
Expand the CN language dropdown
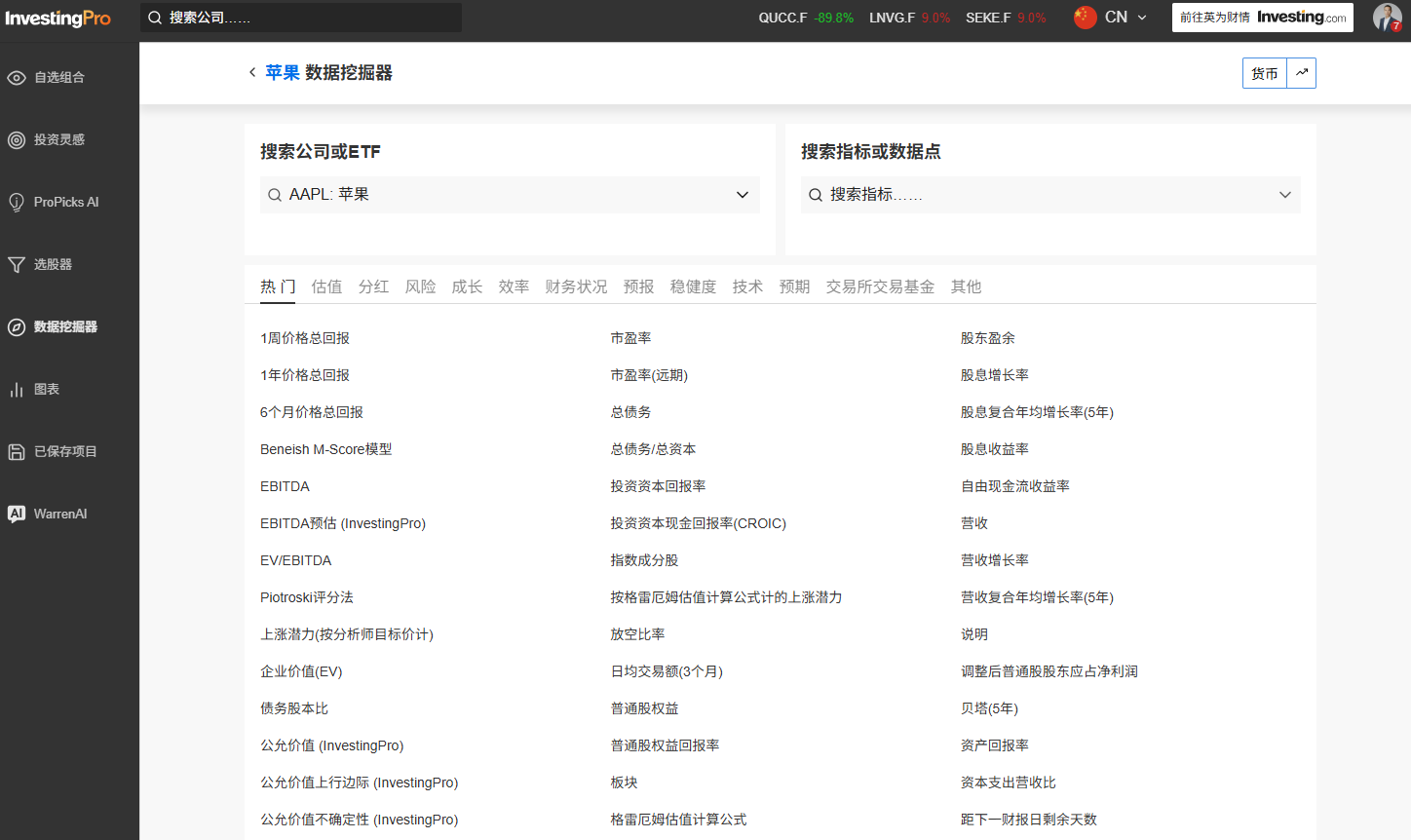click(1142, 18)
